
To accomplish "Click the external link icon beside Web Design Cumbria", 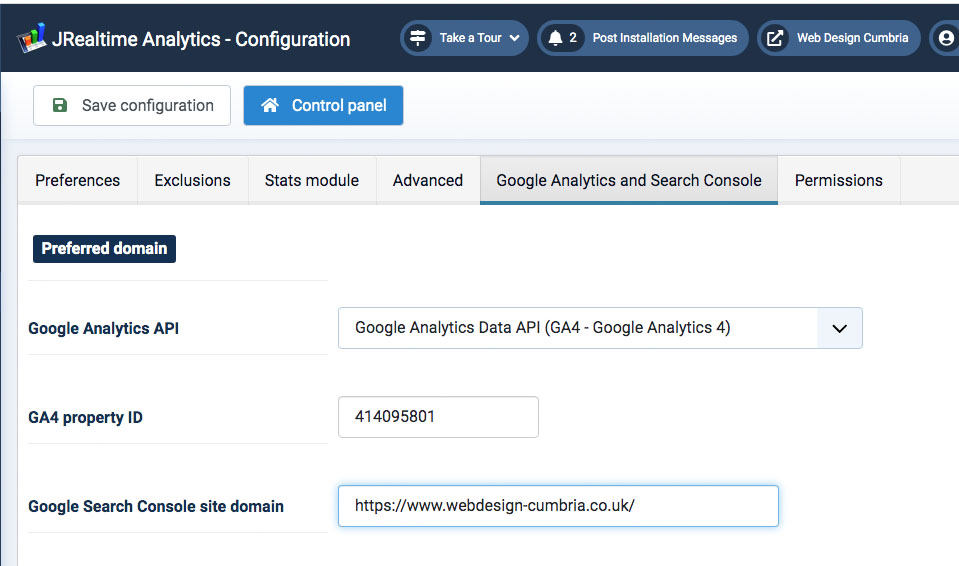I will point(775,38).
